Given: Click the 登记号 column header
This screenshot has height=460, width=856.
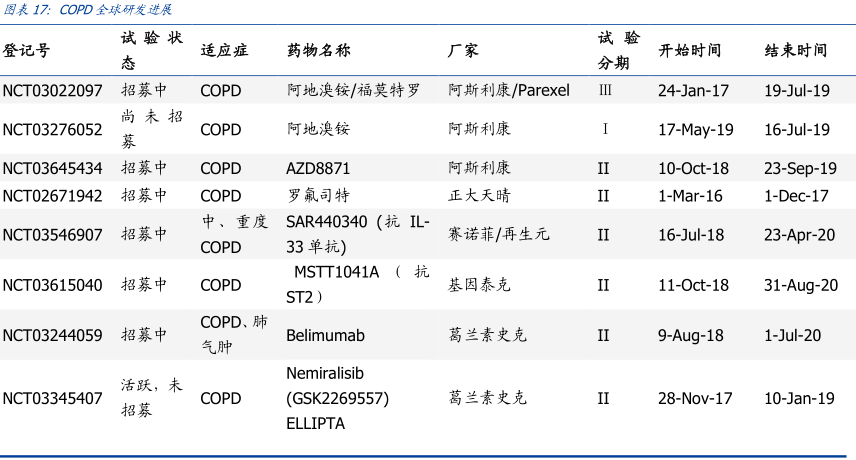Looking at the screenshot, I should 26,50.
